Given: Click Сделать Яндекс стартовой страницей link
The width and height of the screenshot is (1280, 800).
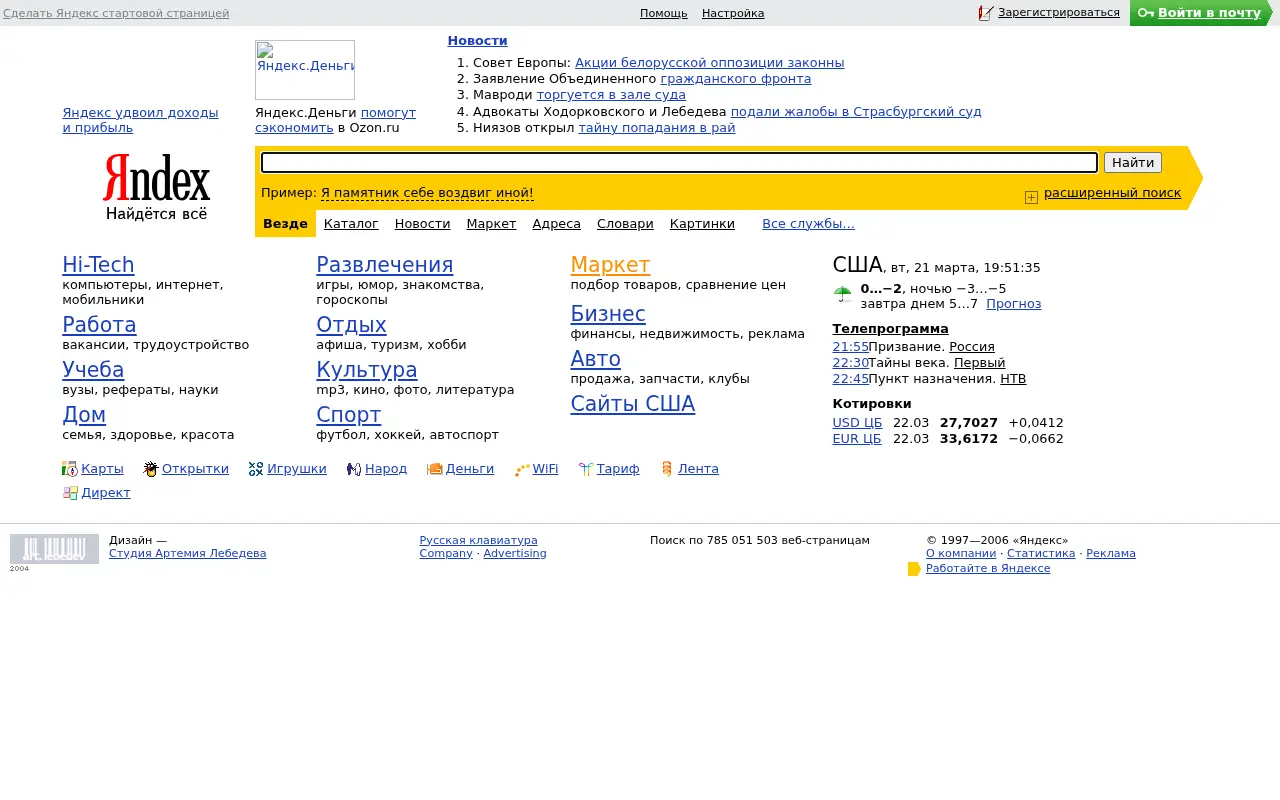Looking at the screenshot, I should click(x=116, y=13).
